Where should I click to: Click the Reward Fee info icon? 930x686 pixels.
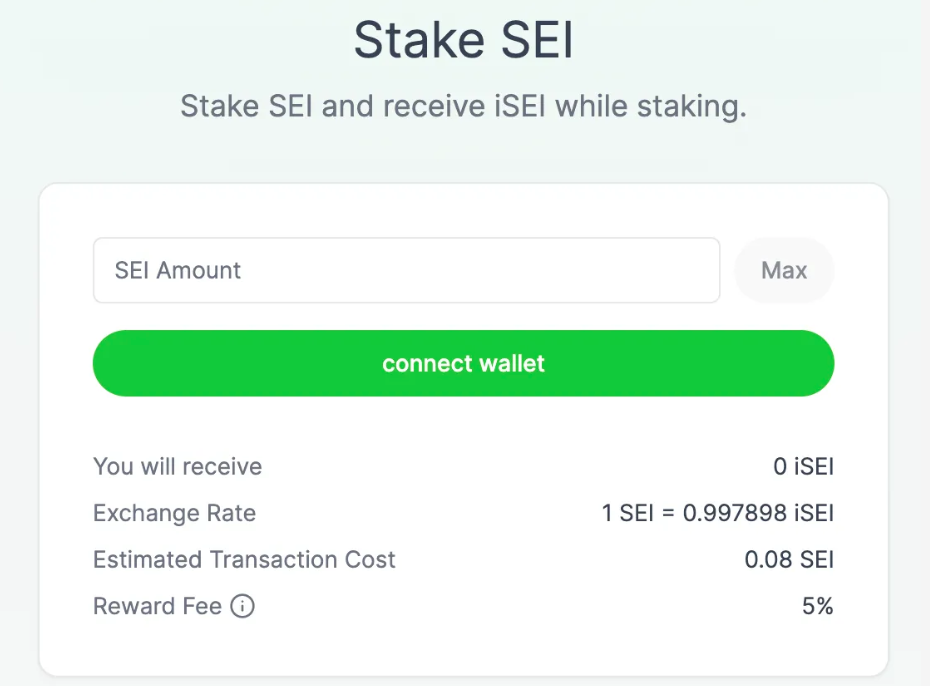pos(243,606)
